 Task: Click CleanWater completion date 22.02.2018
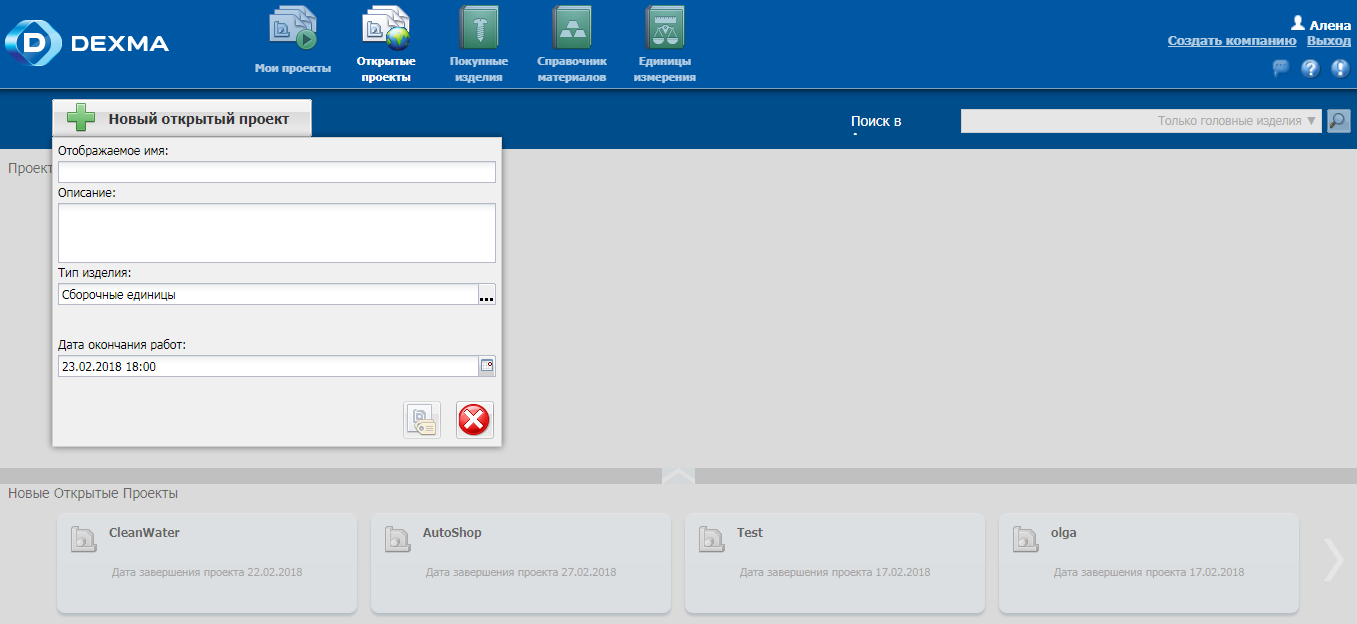[x=207, y=573]
